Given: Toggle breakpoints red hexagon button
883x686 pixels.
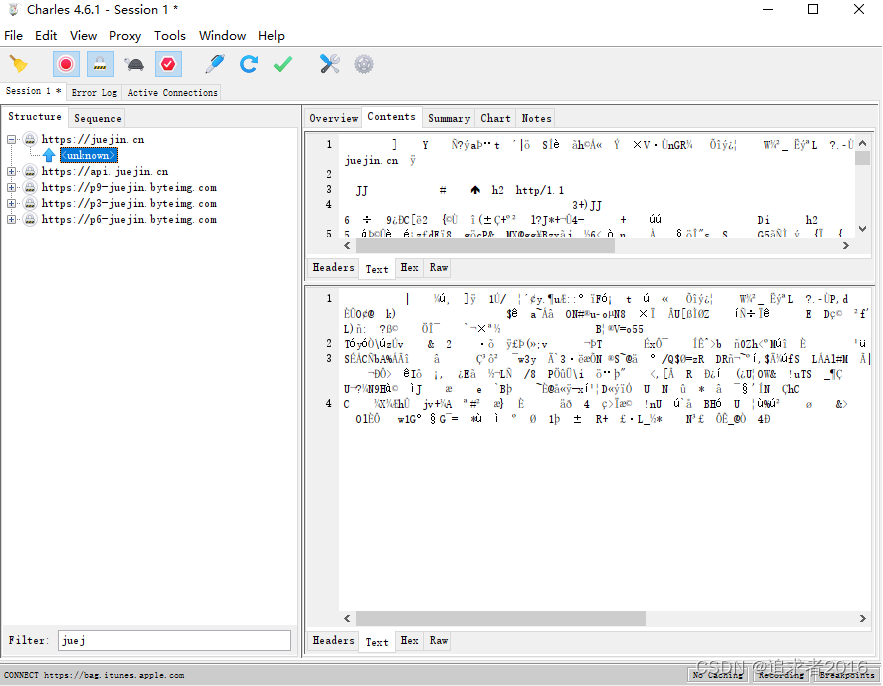Looking at the screenshot, I should (168, 64).
